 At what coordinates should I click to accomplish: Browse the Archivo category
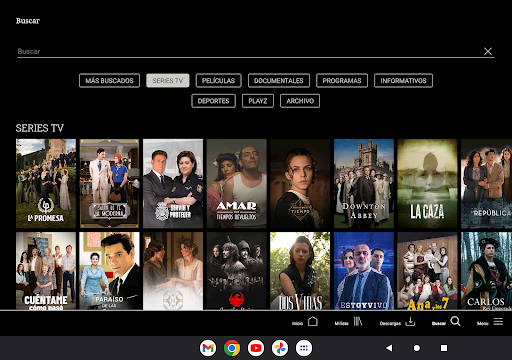click(x=300, y=101)
